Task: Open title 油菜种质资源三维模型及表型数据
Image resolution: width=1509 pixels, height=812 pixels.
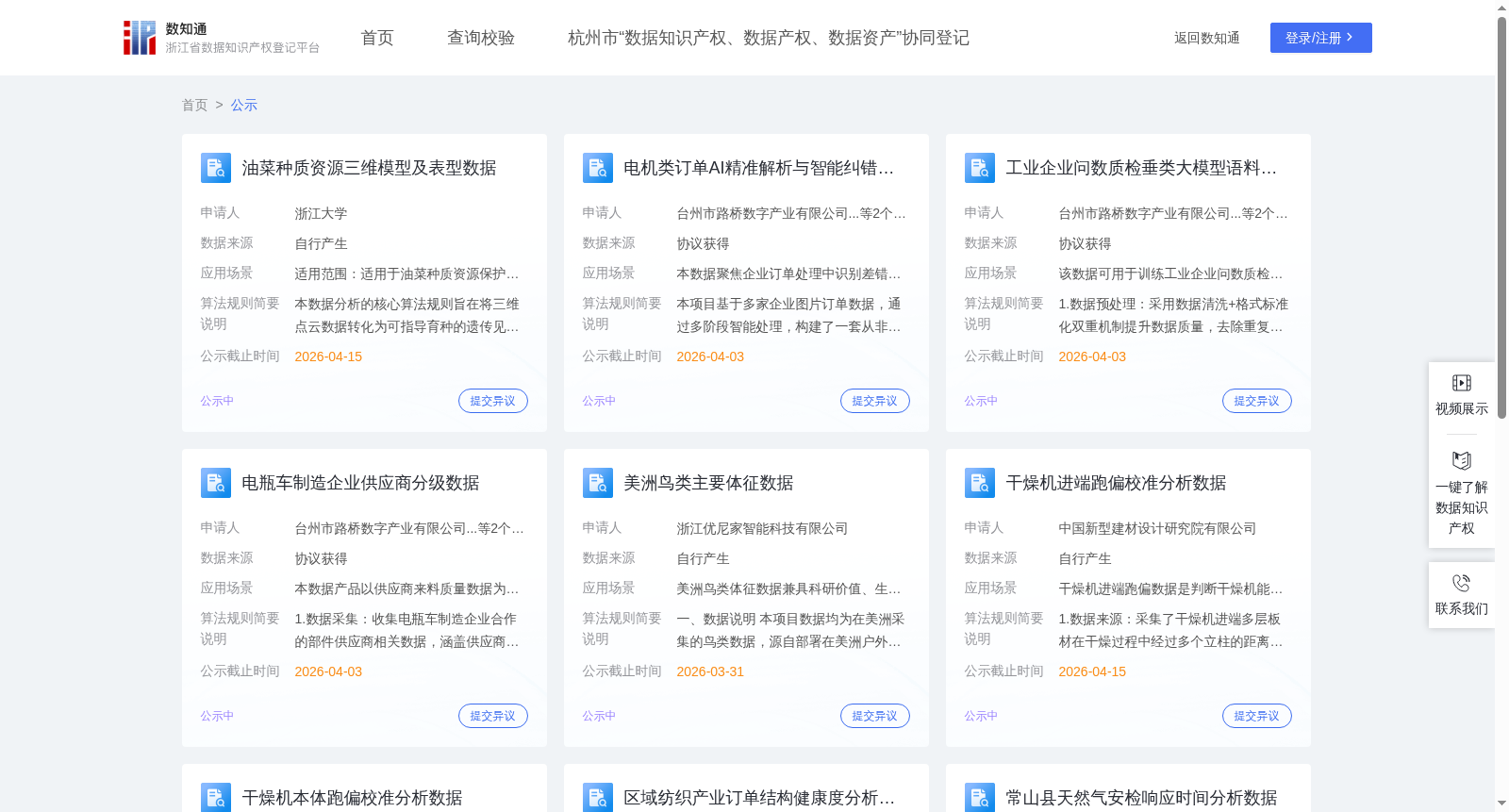Action: pos(369,168)
